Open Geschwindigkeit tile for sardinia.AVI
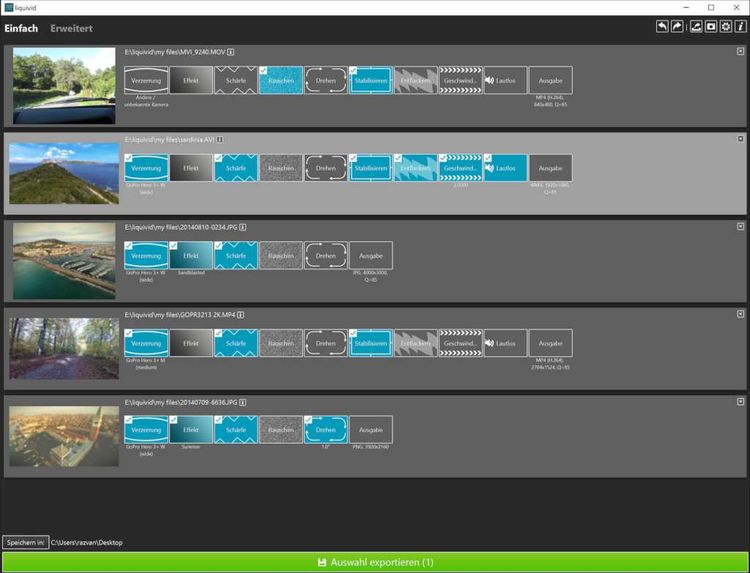Image resolution: width=750 pixels, height=573 pixels. (461, 168)
